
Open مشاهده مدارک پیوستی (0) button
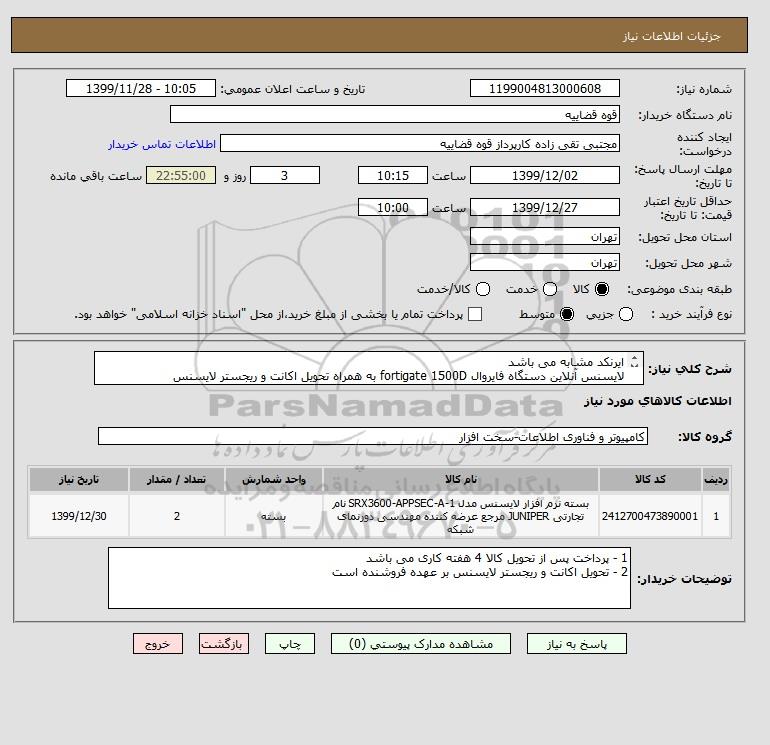[421, 643]
